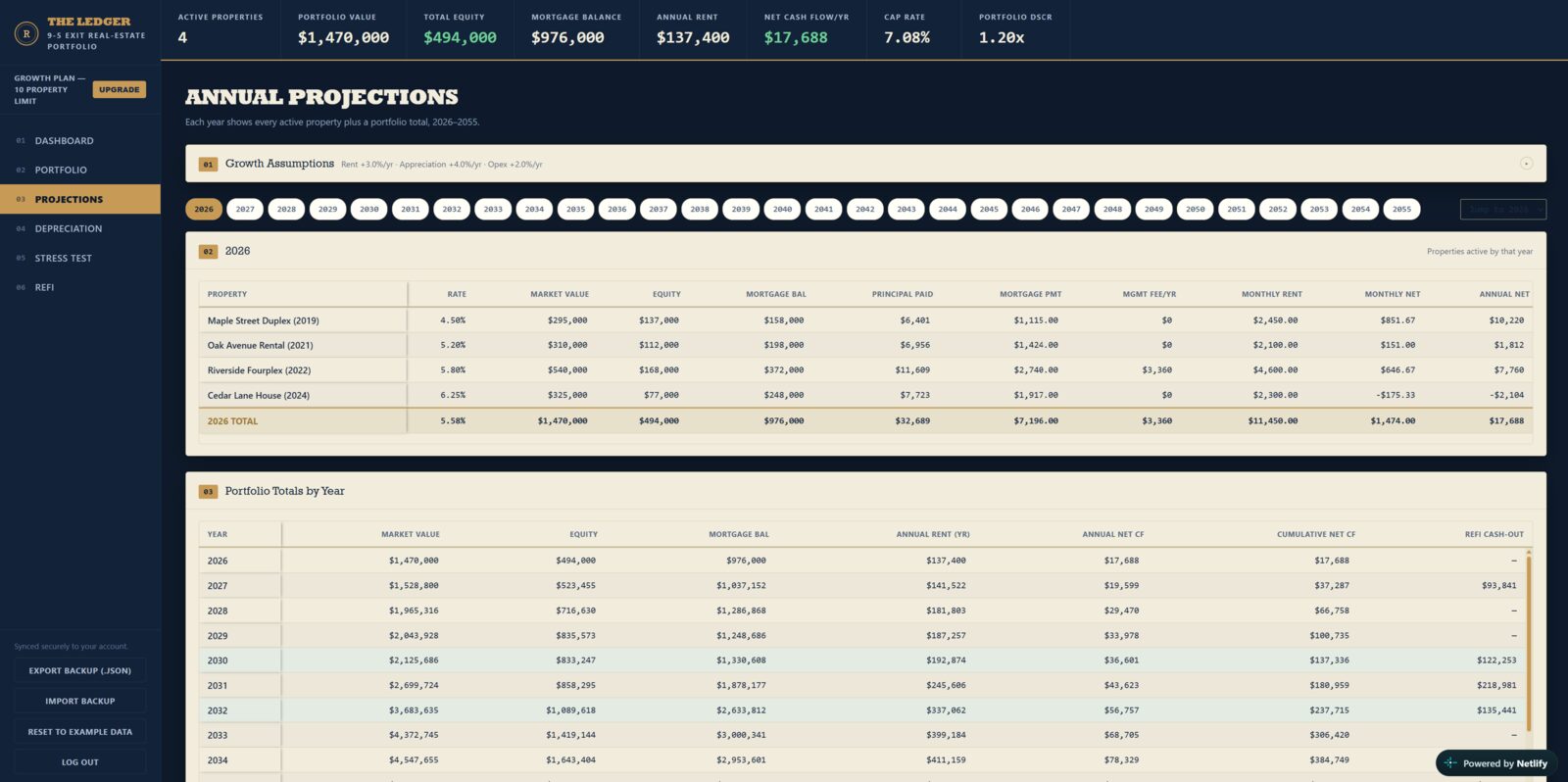Image resolution: width=1568 pixels, height=782 pixels.
Task: Click the Mgmt Fee/Yr column header
Action: (1150, 294)
